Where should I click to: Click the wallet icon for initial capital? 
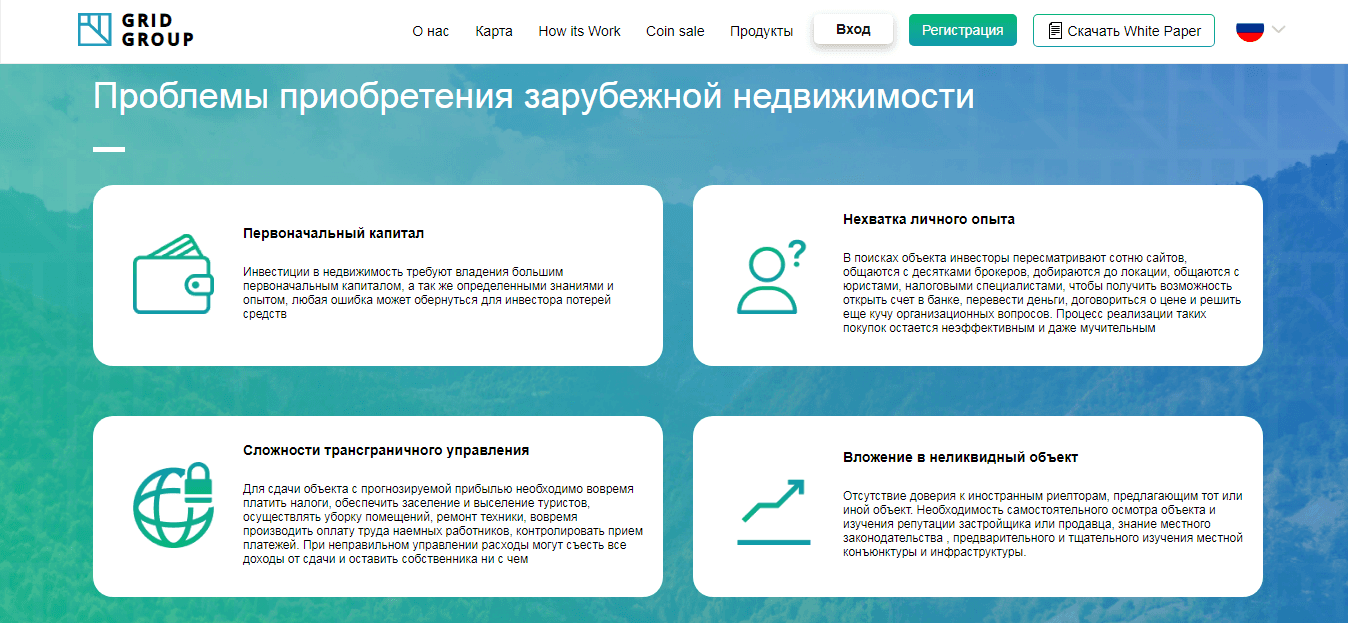pos(173,274)
